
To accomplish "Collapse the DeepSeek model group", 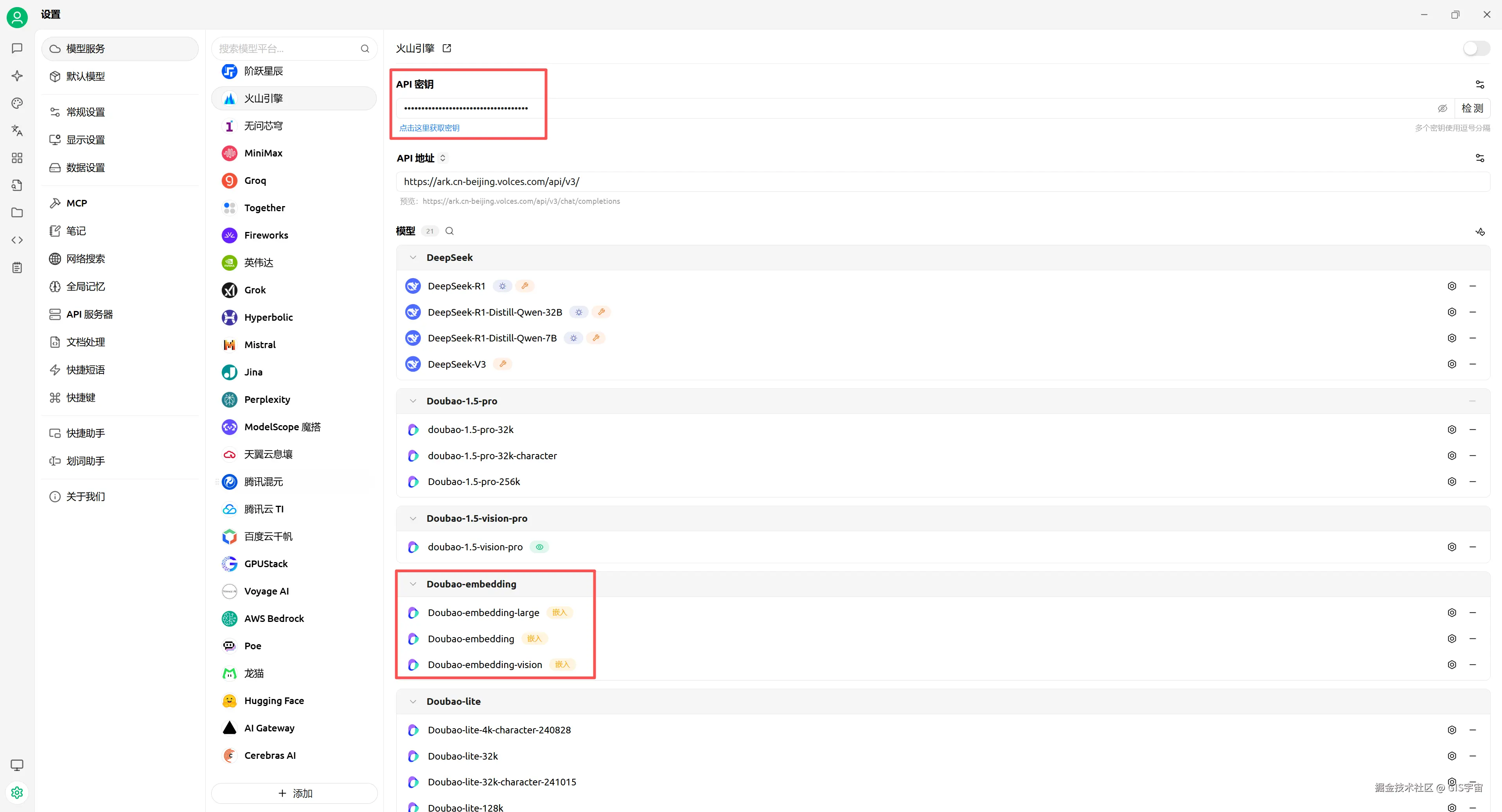I will [x=413, y=258].
